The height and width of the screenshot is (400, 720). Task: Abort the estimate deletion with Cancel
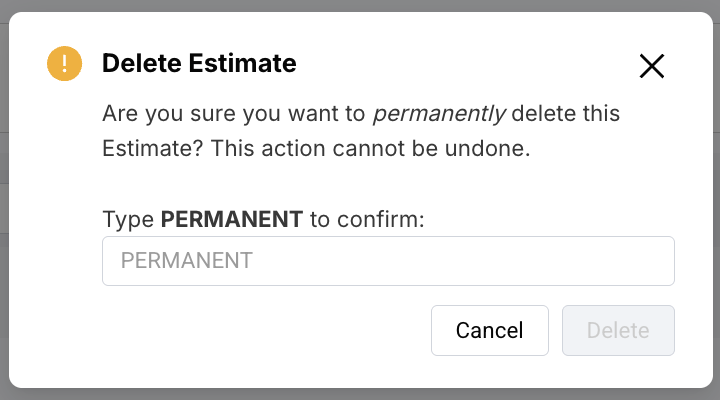pos(489,330)
